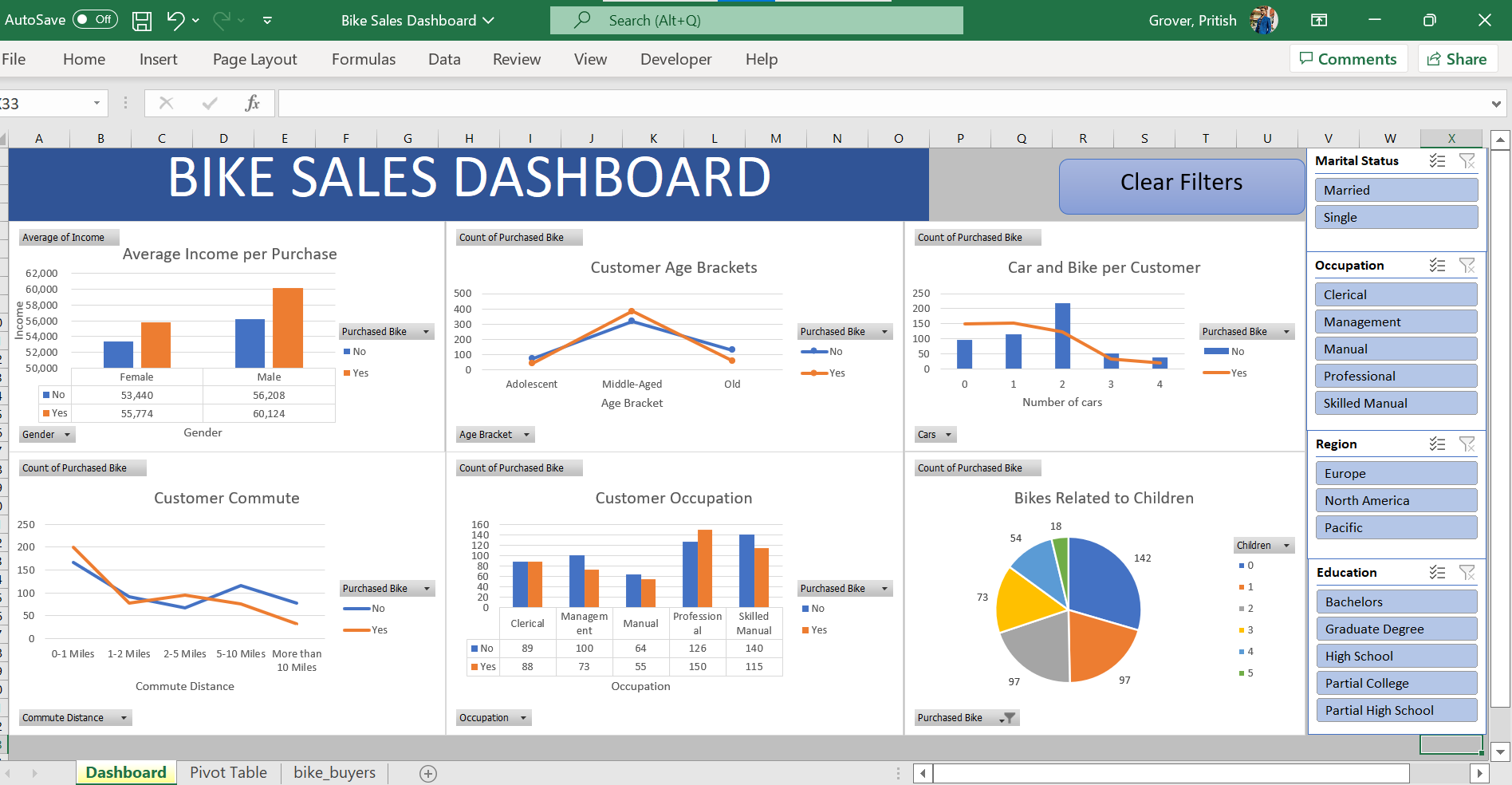Enable multi-select on the Marital Status slicer

coord(1438,160)
